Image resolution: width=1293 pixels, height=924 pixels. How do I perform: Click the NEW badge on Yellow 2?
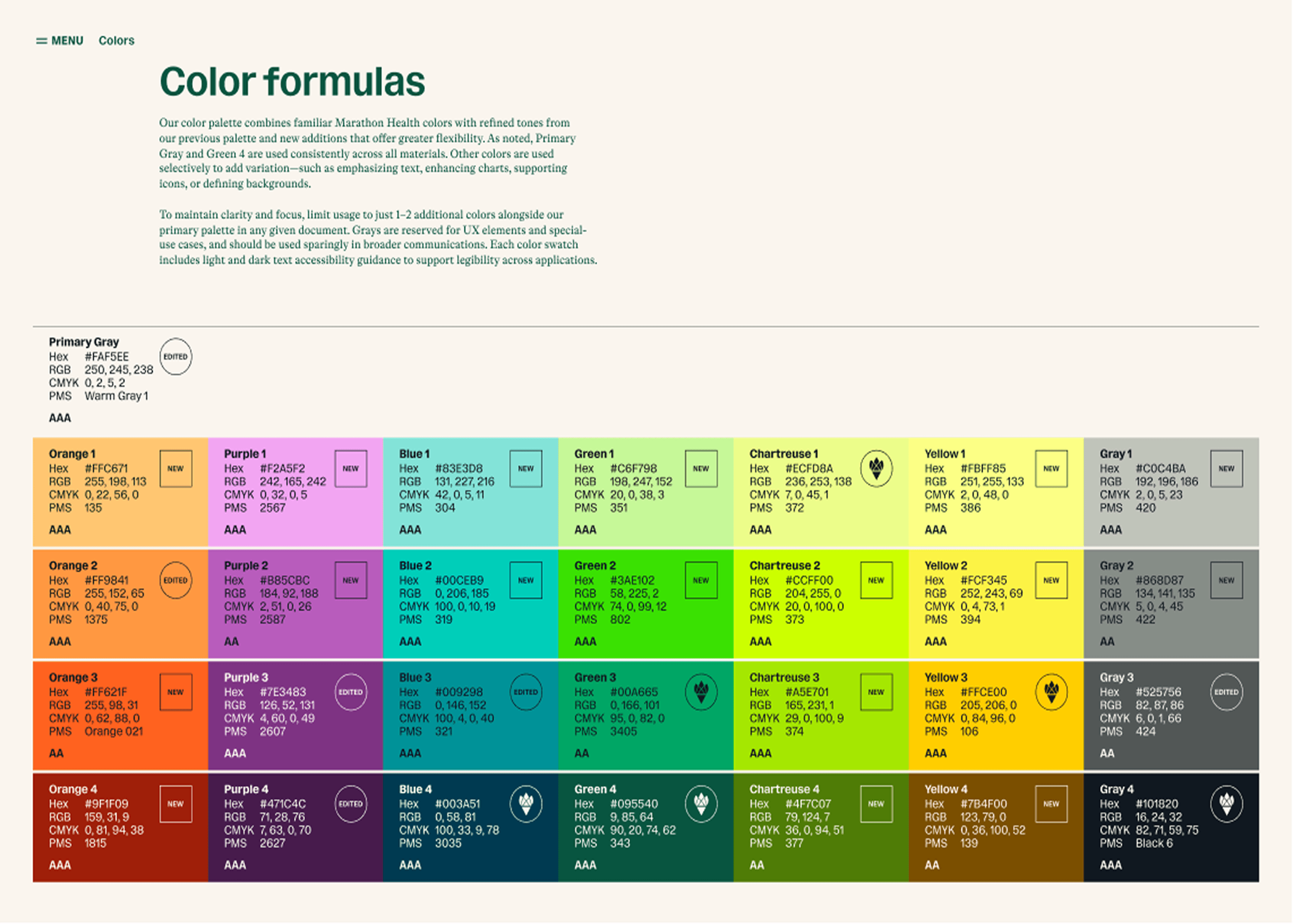[x=1052, y=581]
